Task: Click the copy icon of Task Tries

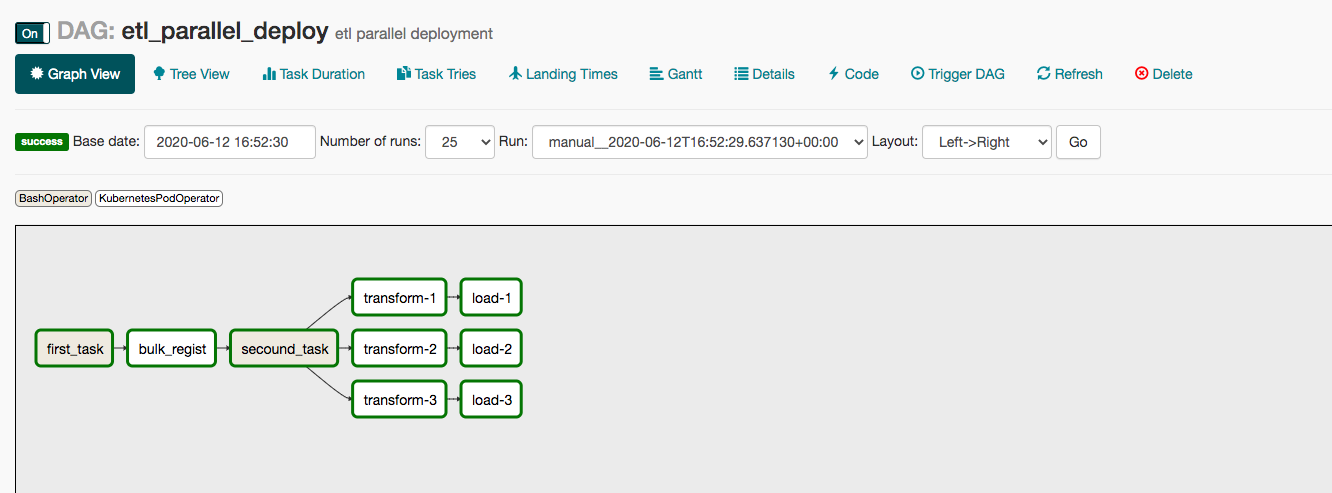Action: coord(404,74)
